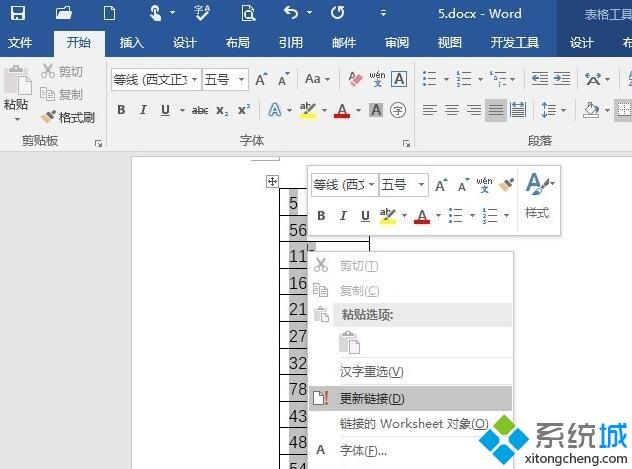The width and height of the screenshot is (632, 469).
Task: Click the touch/mouse mode icon
Action: pos(155,13)
